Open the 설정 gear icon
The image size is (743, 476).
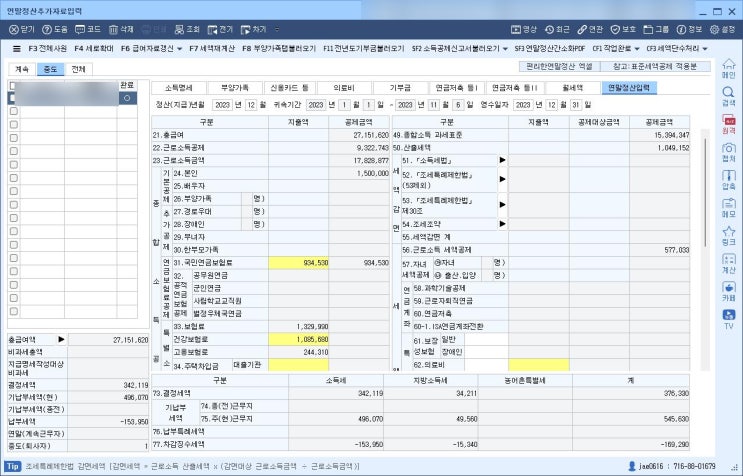pos(722,29)
